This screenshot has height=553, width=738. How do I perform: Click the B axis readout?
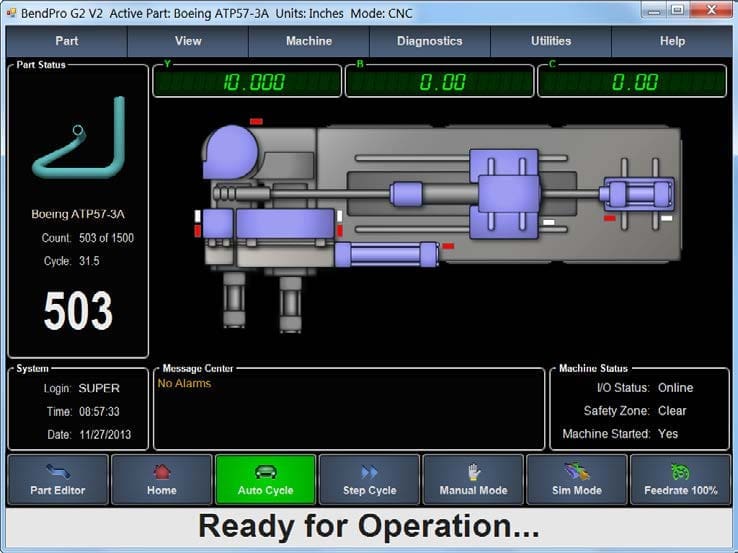pos(440,82)
